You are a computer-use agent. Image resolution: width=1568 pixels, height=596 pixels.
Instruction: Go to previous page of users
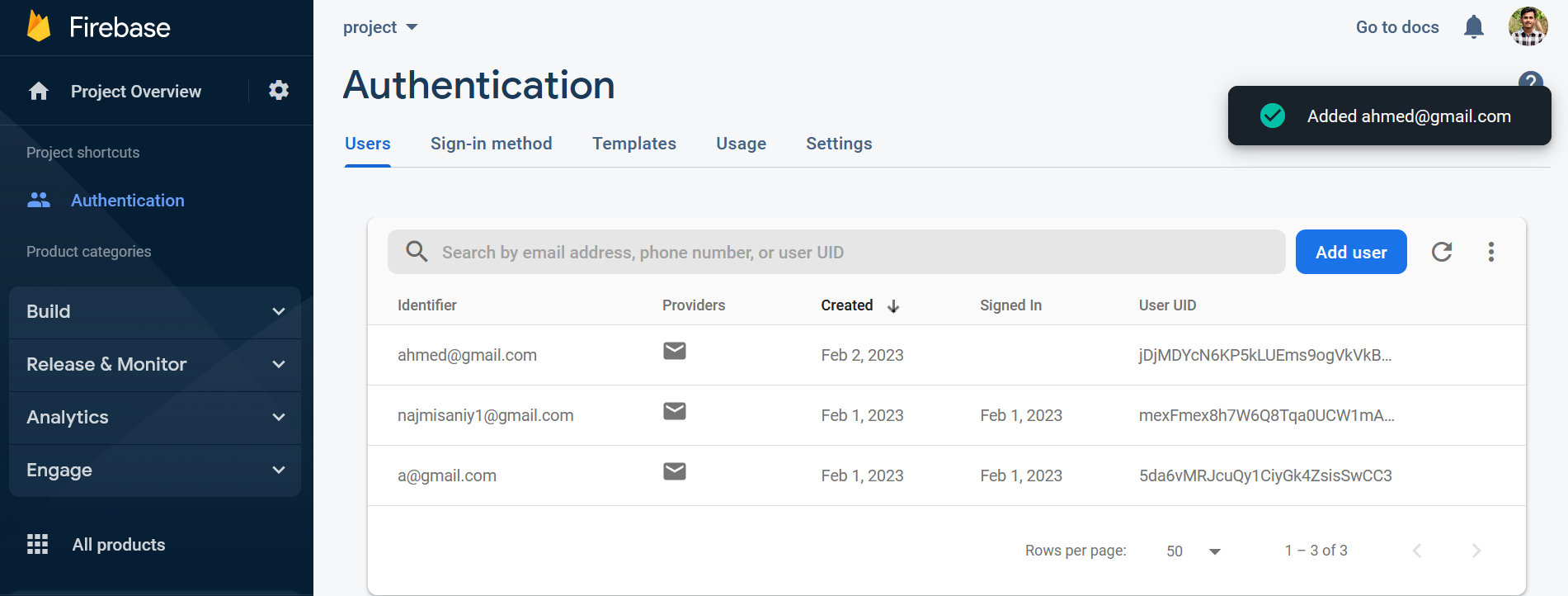pos(1417,551)
